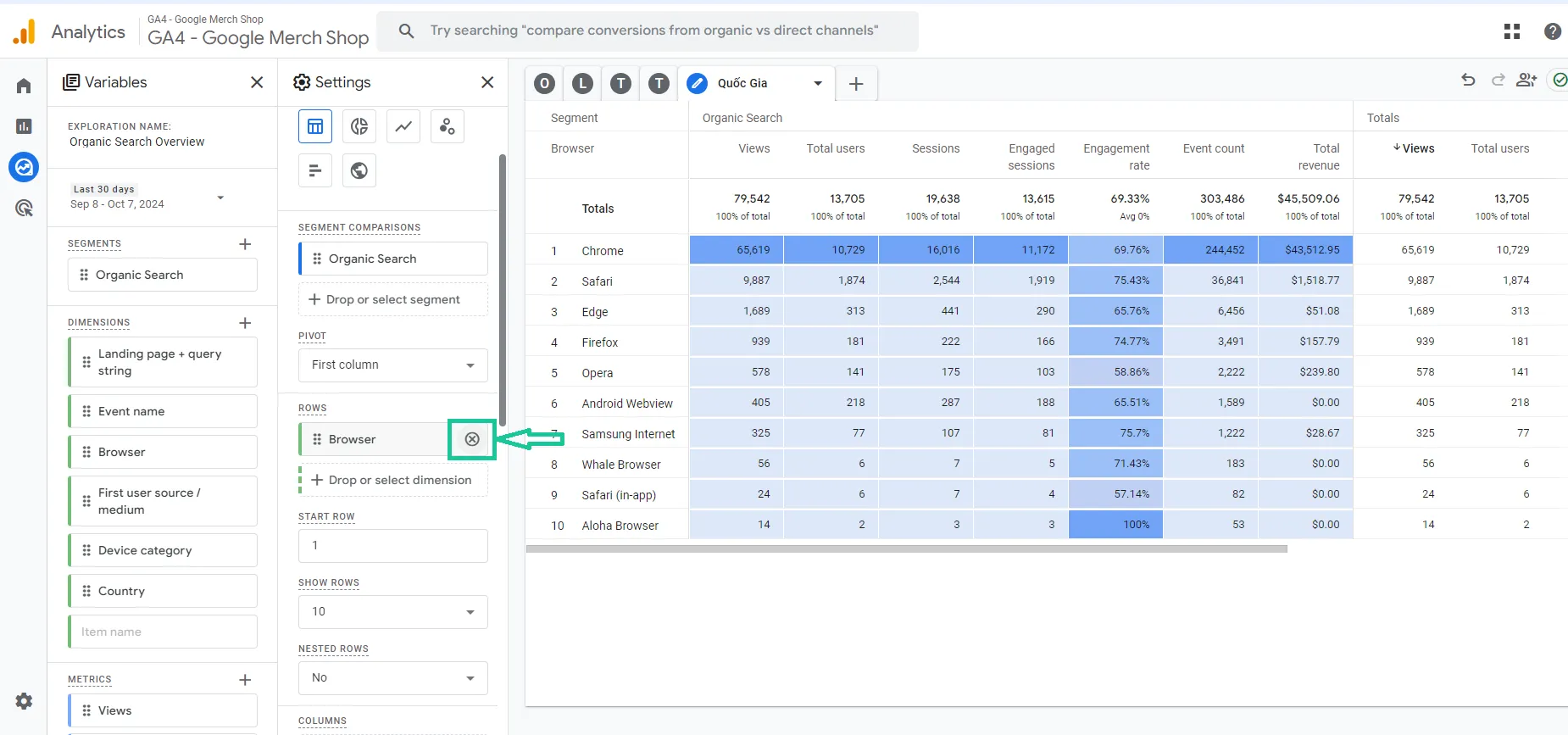Click the Settings panel vertical scrollbar

(503, 290)
